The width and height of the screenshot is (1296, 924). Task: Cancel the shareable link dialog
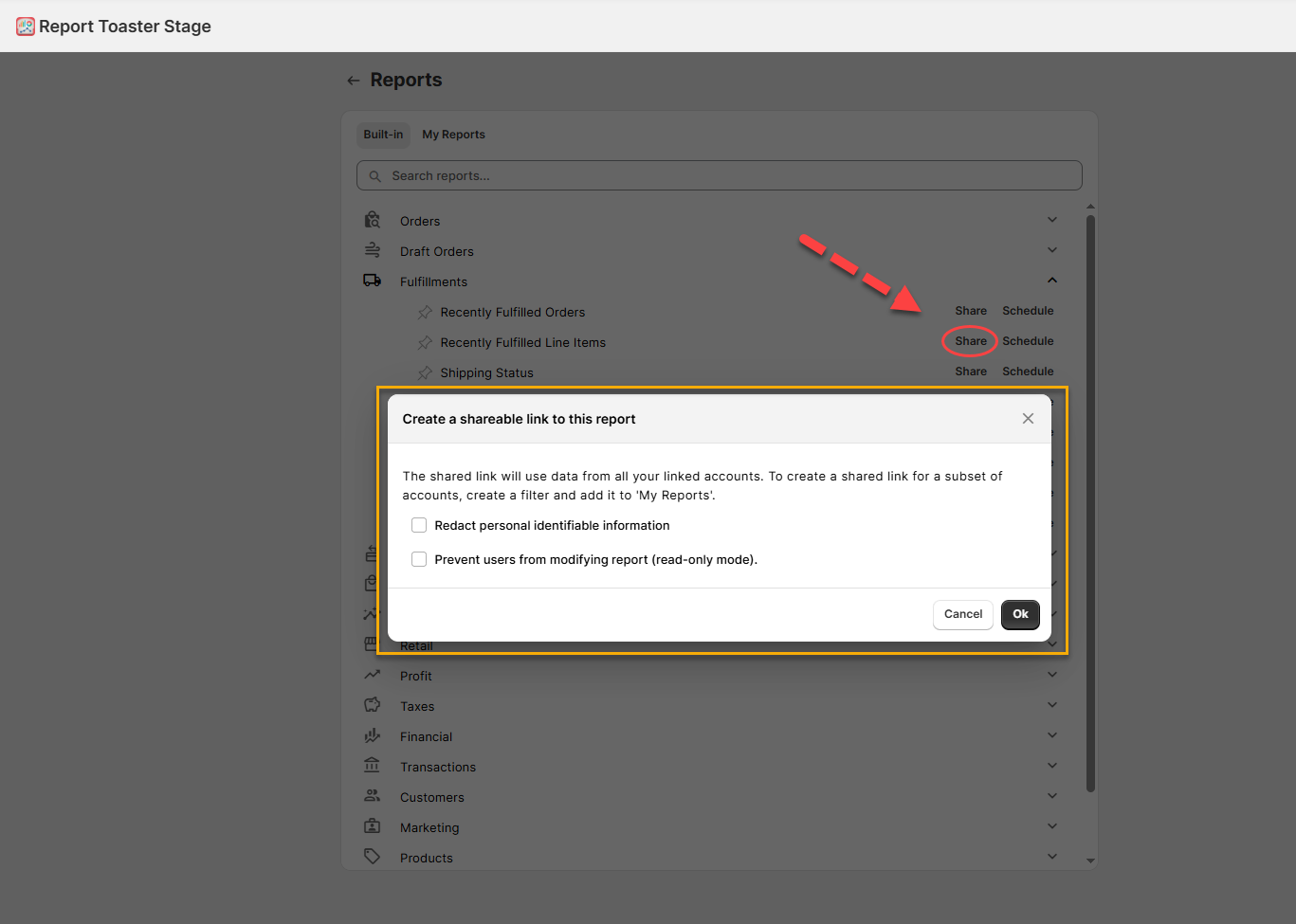962,614
